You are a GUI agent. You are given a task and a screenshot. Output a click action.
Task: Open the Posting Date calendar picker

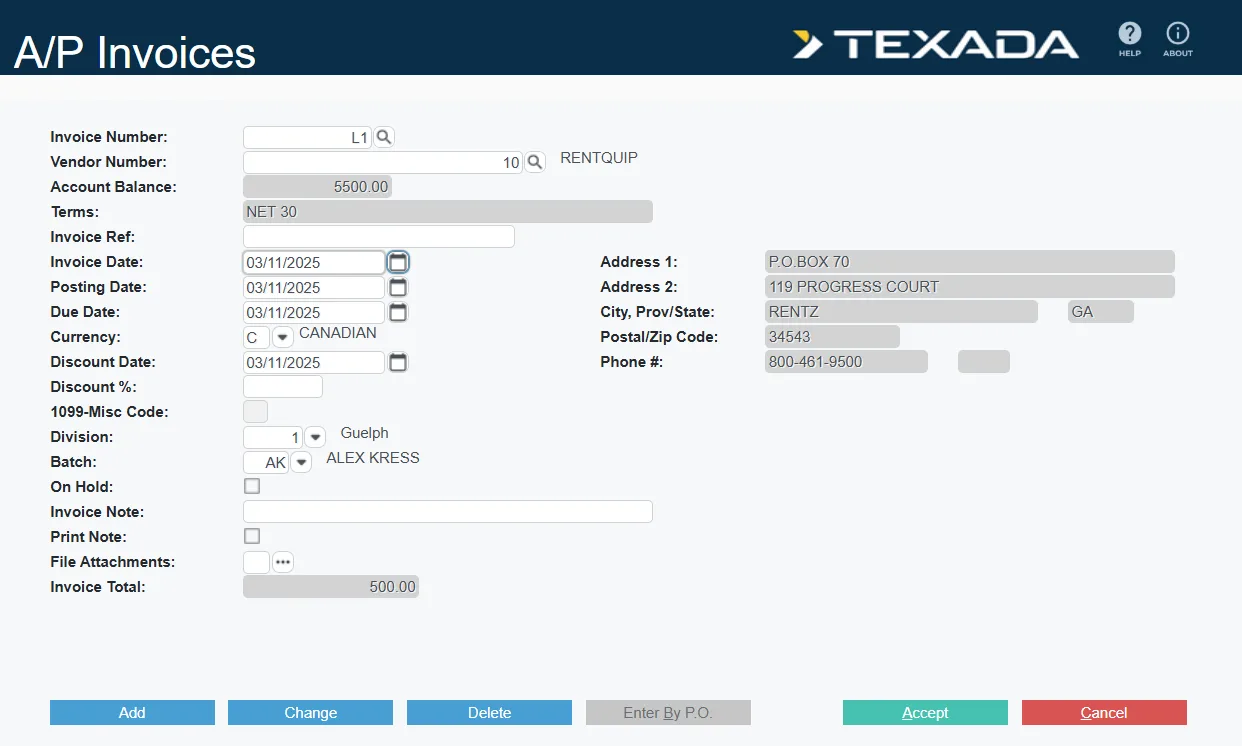coord(398,287)
